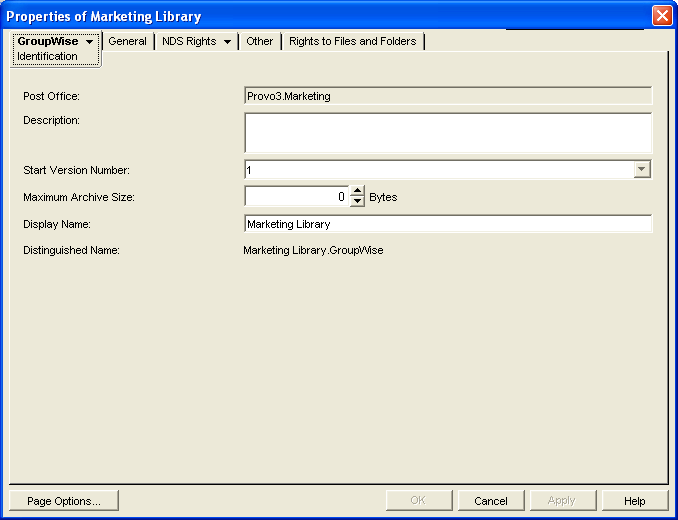Select the GroupWise tab label
This screenshot has height=520, width=678.
coord(48,42)
